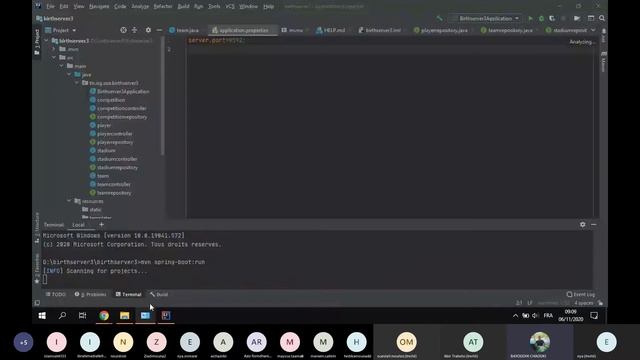Expand the .mvn folder node
Viewport: 640px width, 360px height.
[54, 49]
